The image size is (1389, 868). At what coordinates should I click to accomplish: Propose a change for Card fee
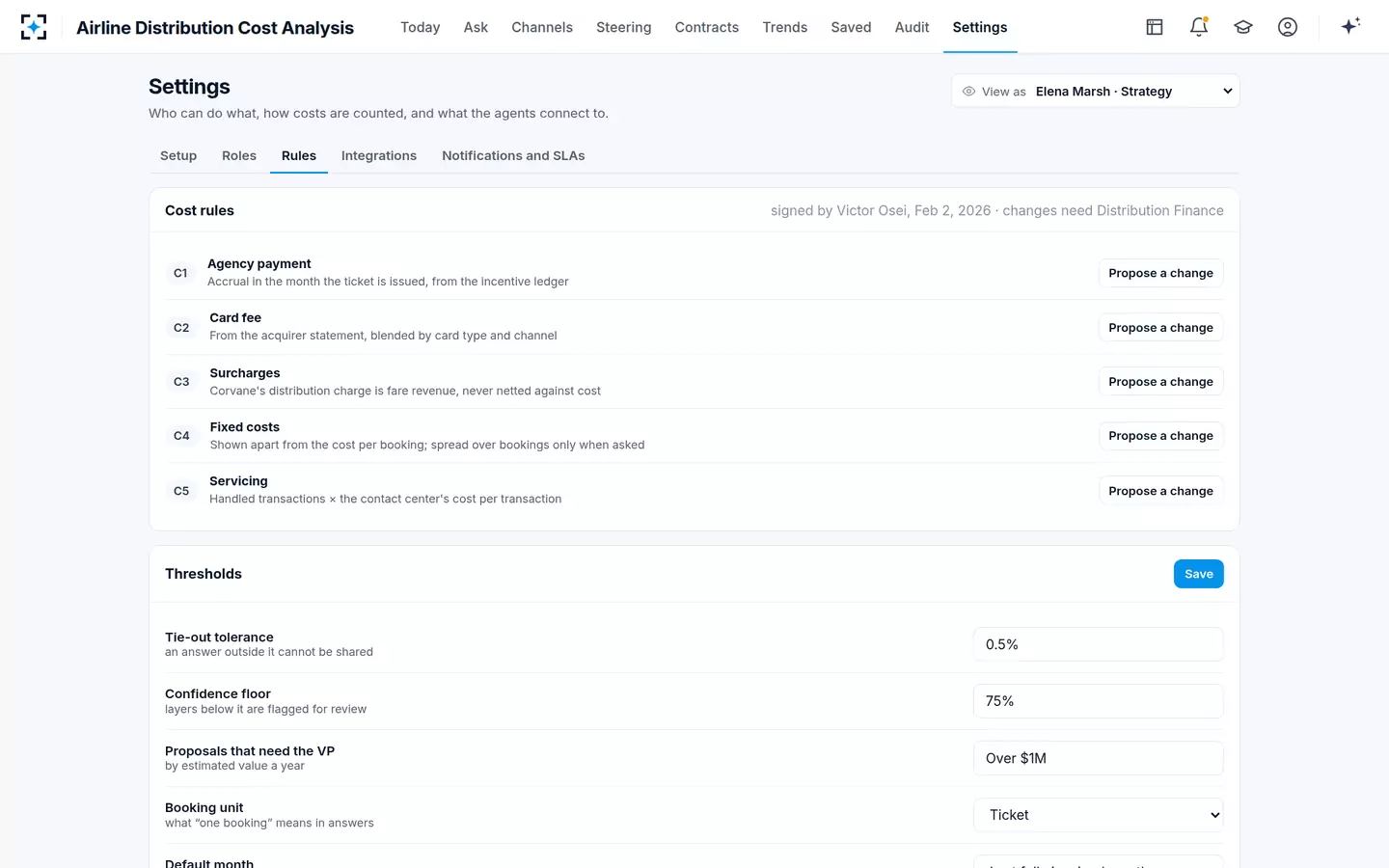point(1161,328)
